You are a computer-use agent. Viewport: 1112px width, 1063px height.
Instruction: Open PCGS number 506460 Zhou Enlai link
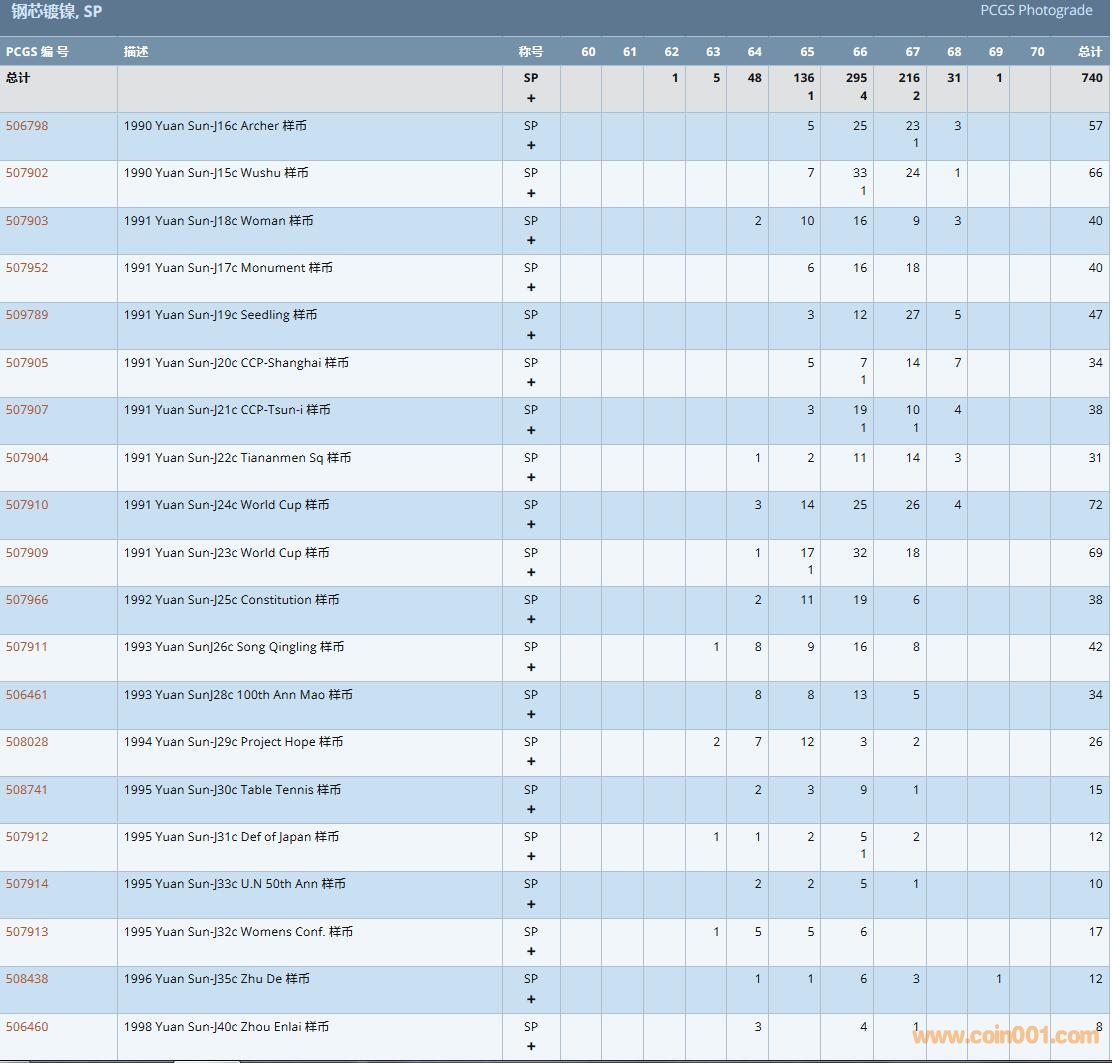tap(27, 1027)
